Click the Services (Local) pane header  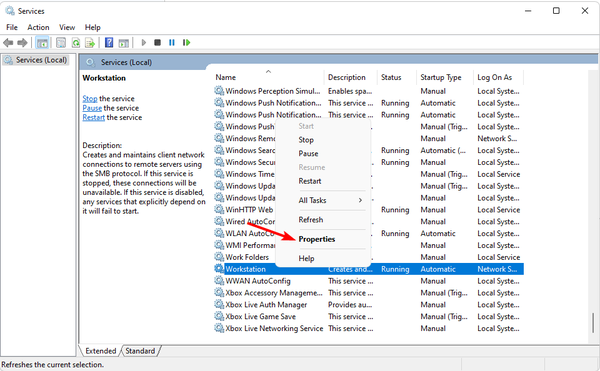click(126, 62)
